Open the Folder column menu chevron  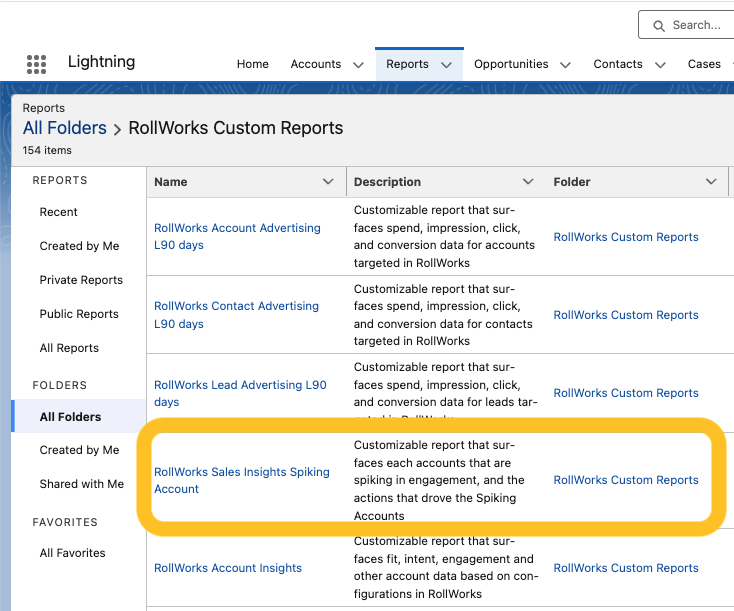tap(711, 182)
